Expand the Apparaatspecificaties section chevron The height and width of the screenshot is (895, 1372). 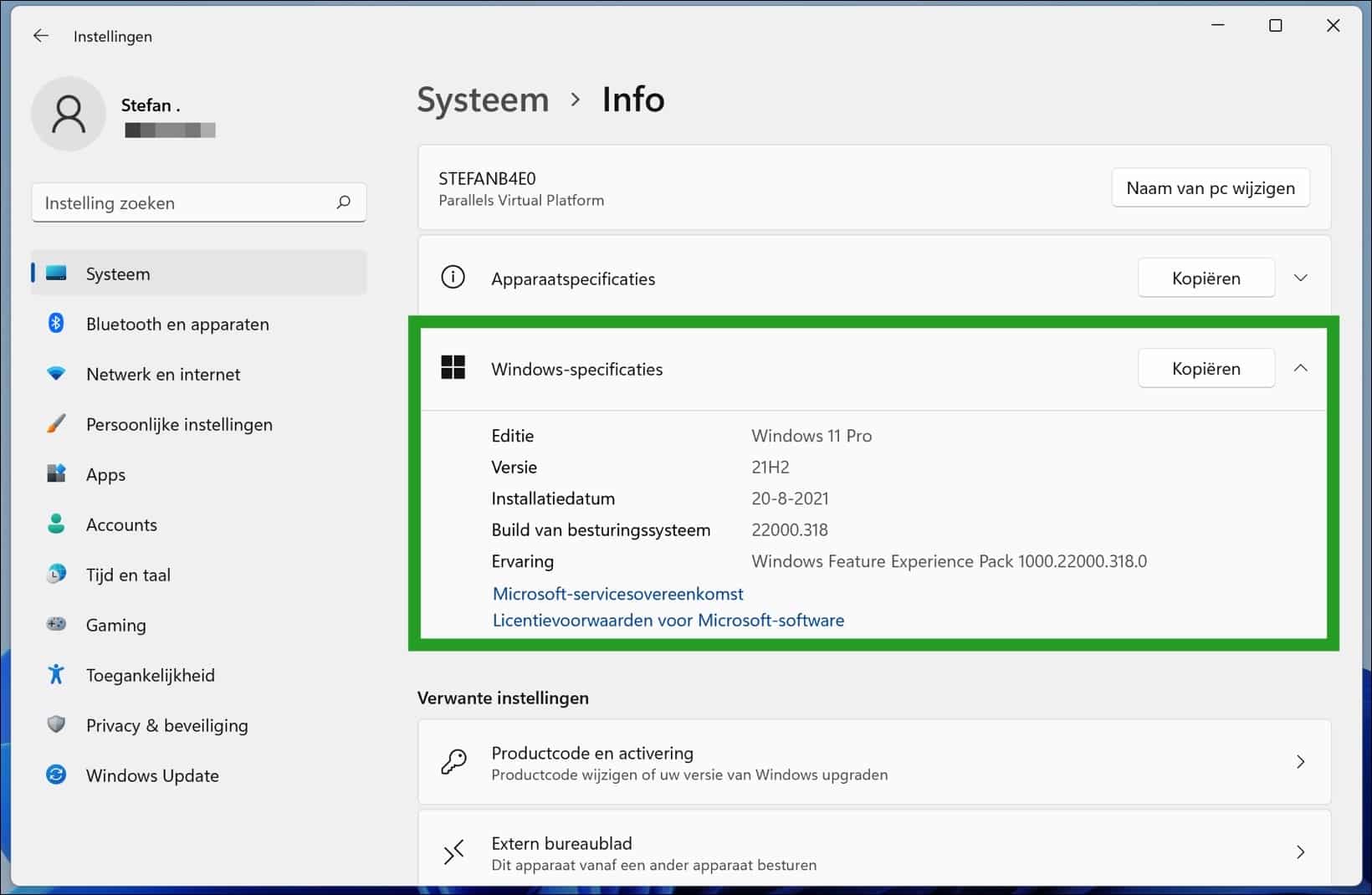tap(1300, 278)
